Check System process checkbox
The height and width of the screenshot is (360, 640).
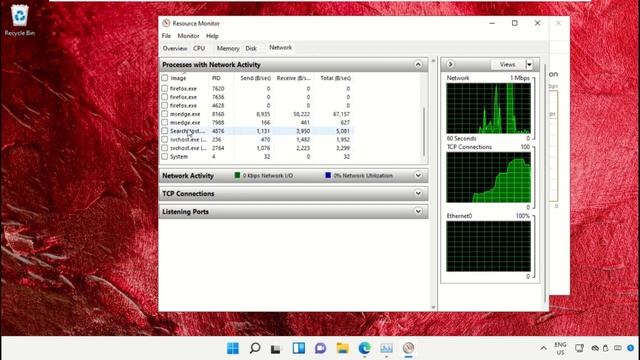point(164,156)
